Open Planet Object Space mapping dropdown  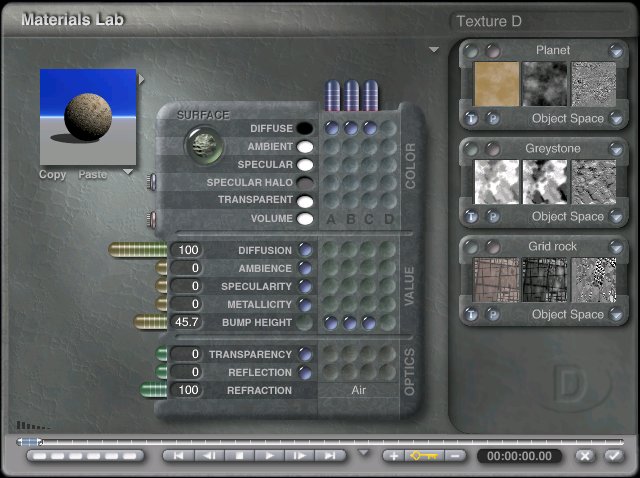(x=616, y=119)
